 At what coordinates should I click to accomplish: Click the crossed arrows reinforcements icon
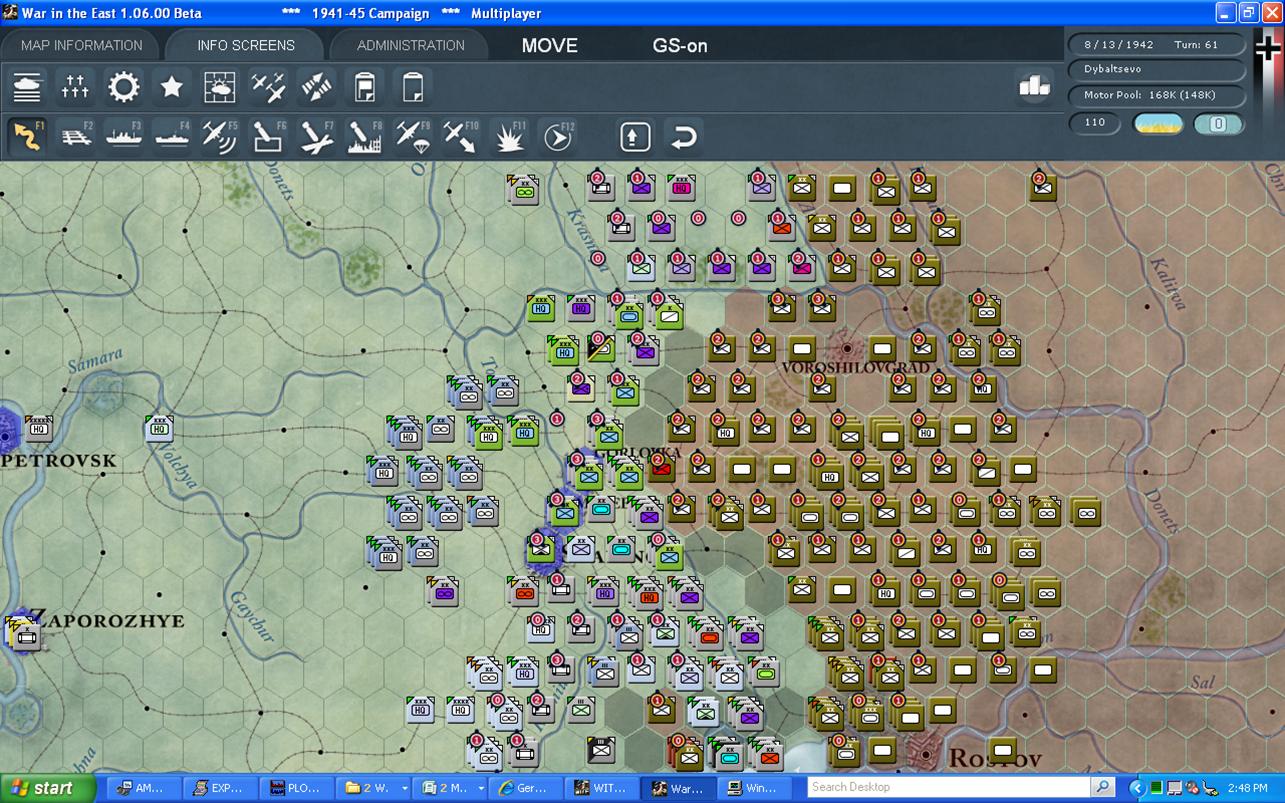(x=316, y=88)
